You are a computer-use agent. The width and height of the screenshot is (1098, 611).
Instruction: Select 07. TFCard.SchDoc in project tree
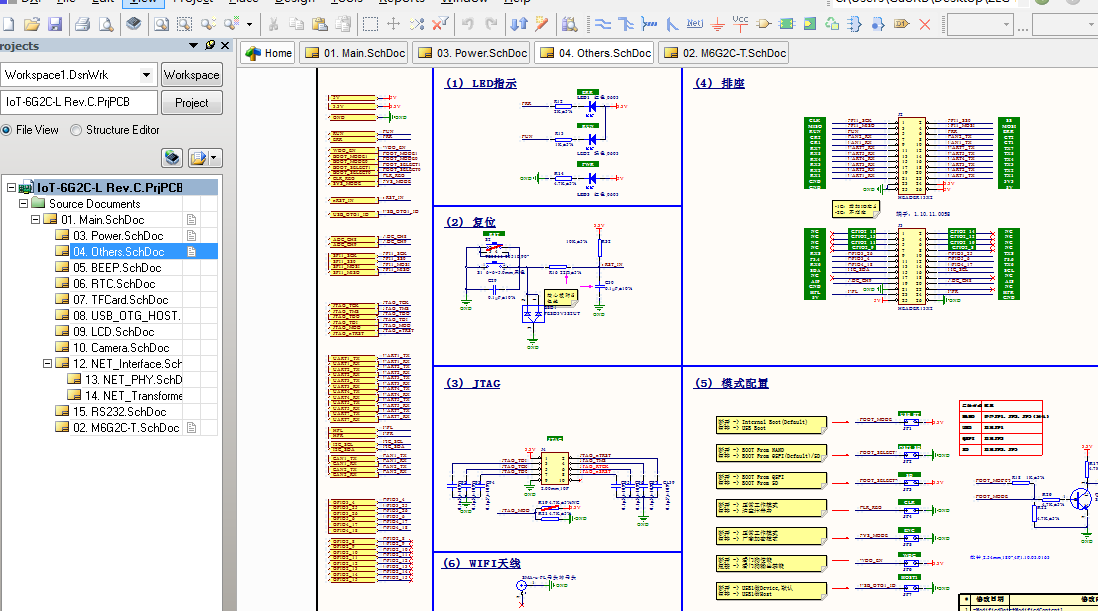120,300
